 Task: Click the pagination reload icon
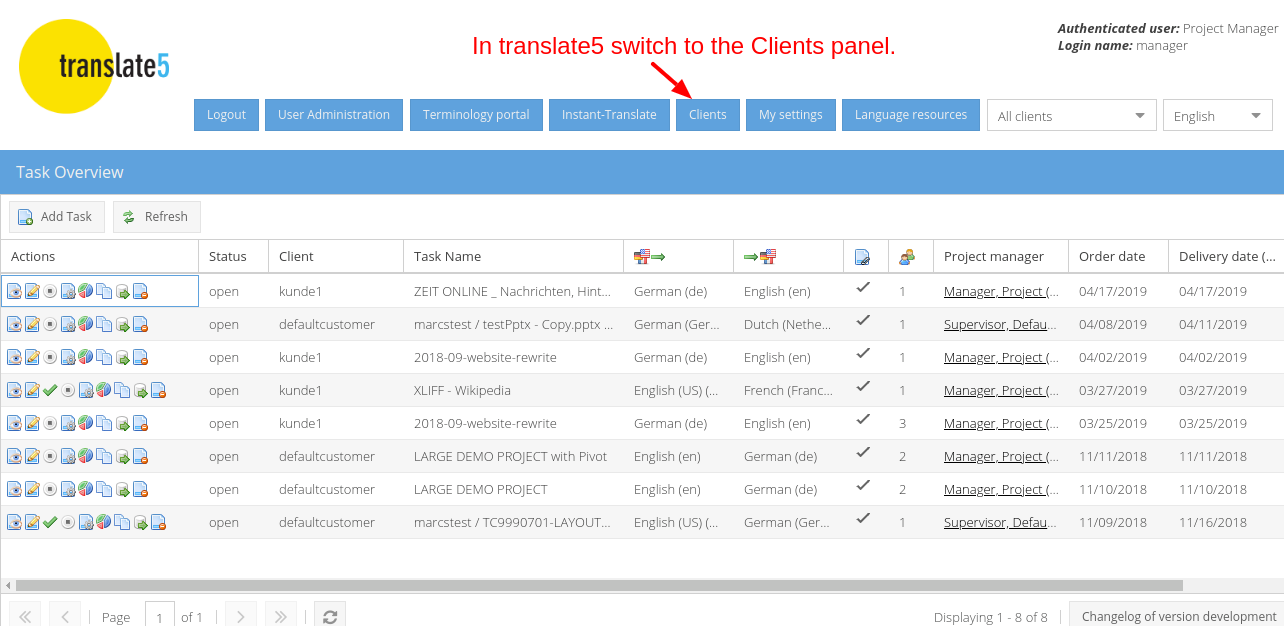point(330,617)
